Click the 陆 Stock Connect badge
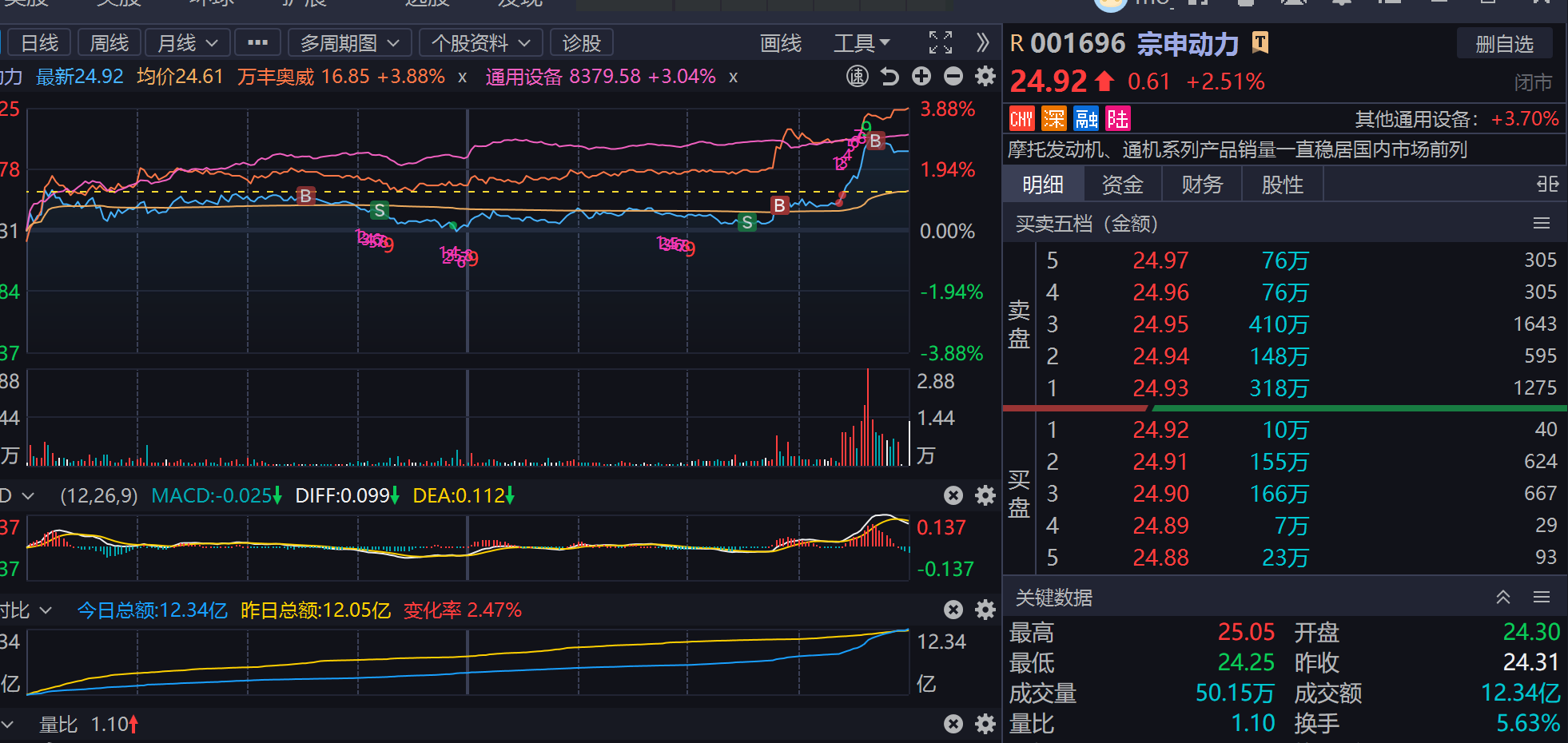The height and width of the screenshot is (743, 1568). coord(1118,119)
